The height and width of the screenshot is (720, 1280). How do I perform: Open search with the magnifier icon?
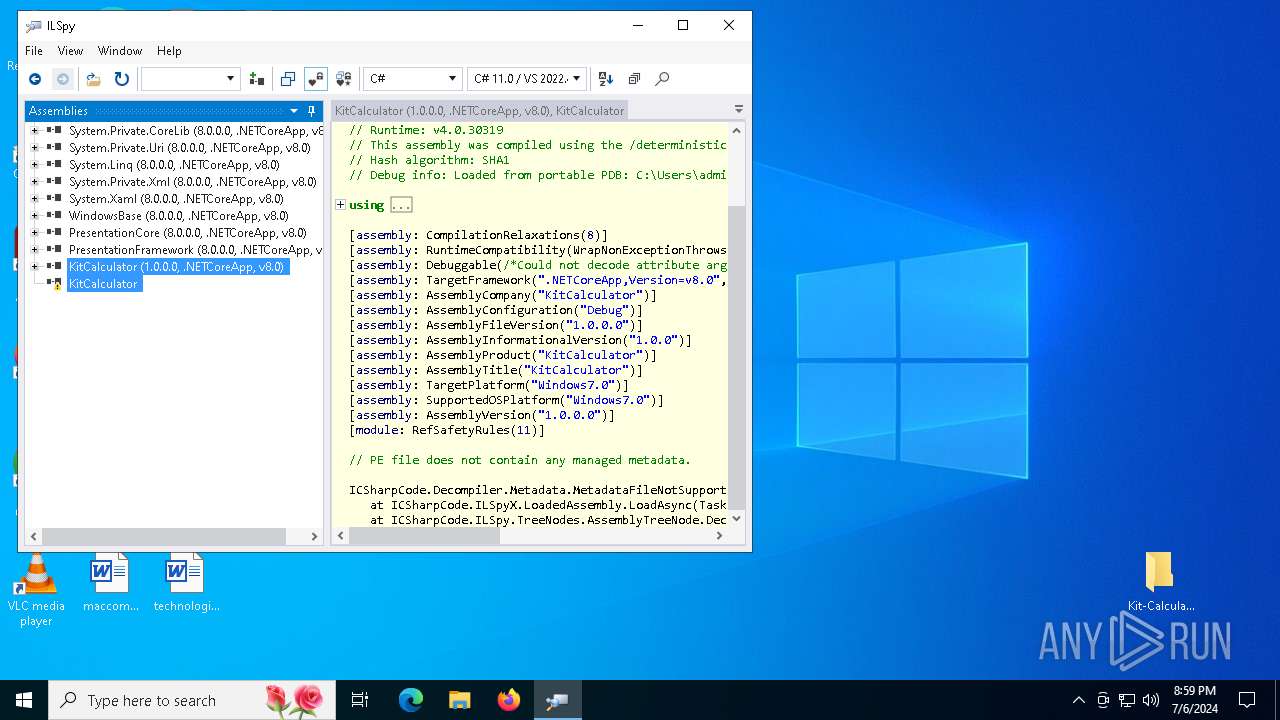(x=662, y=79)
